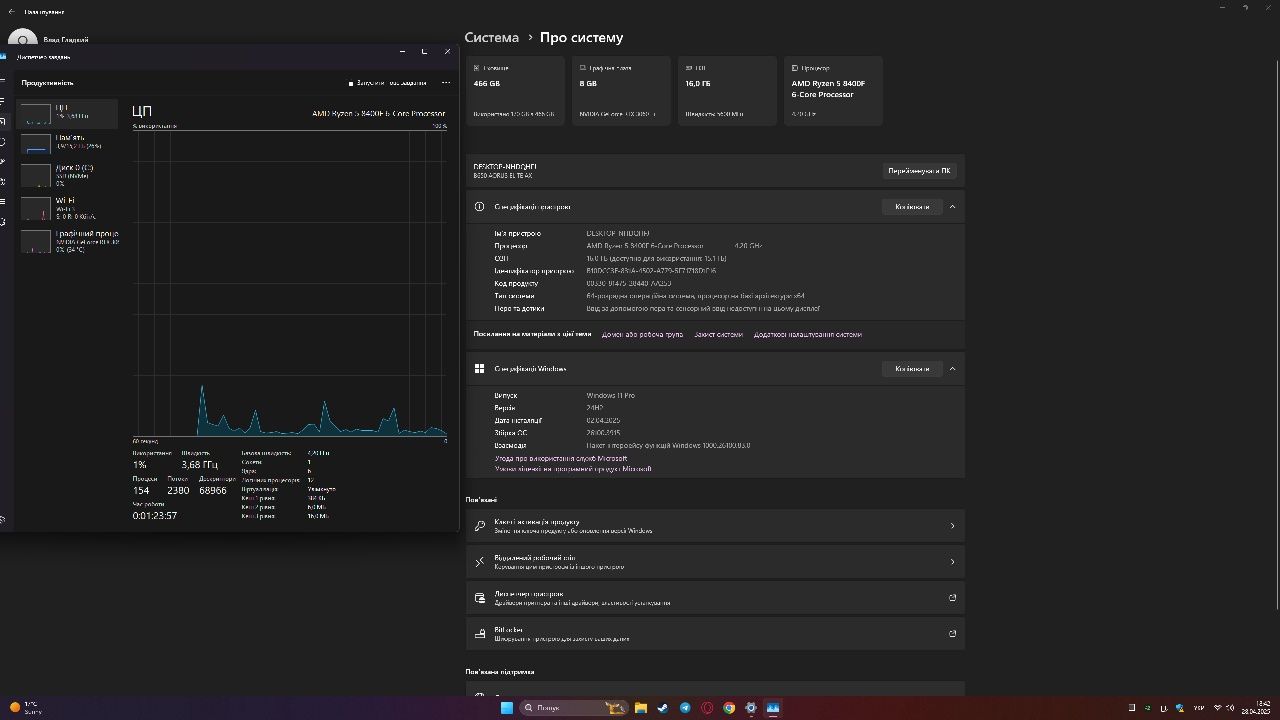Select the Пам'ять performance item
Screen dimensions: 1280x720
tap(68, 143)
